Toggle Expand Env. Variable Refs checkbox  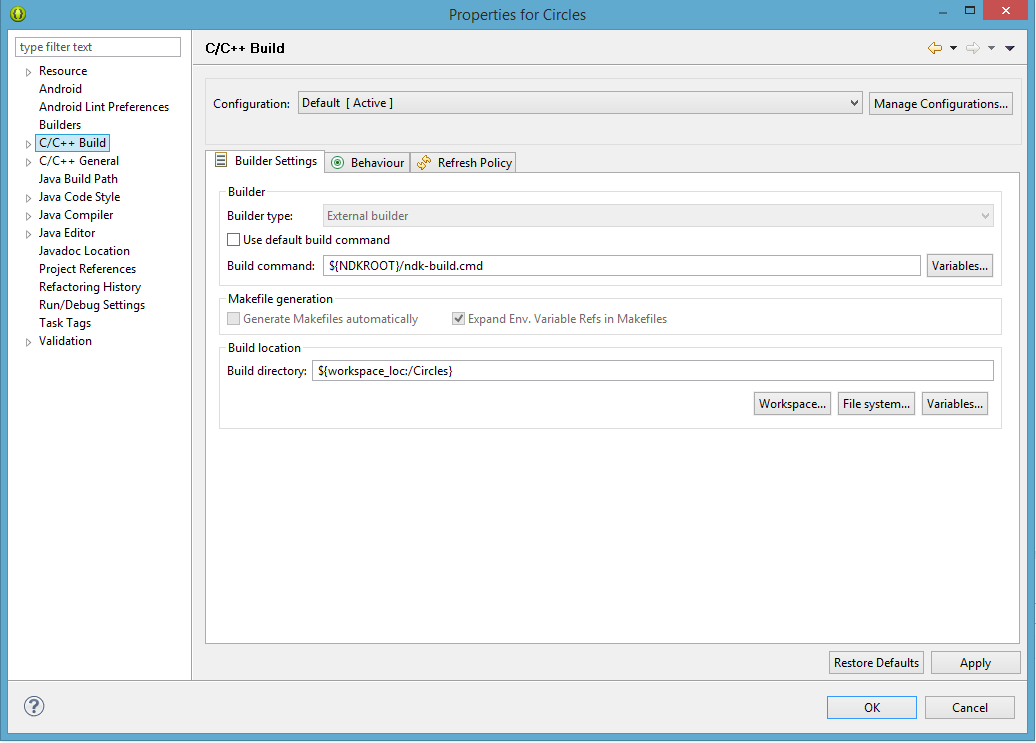click(x=459, y=319)
